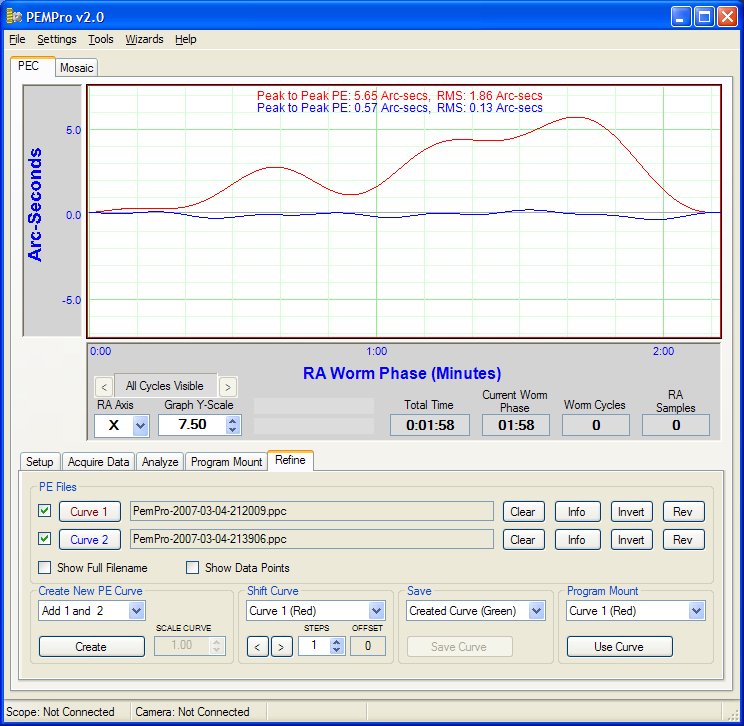Click the Curve 2 load button
Screen dimensions: 744x726
point(89,540)
